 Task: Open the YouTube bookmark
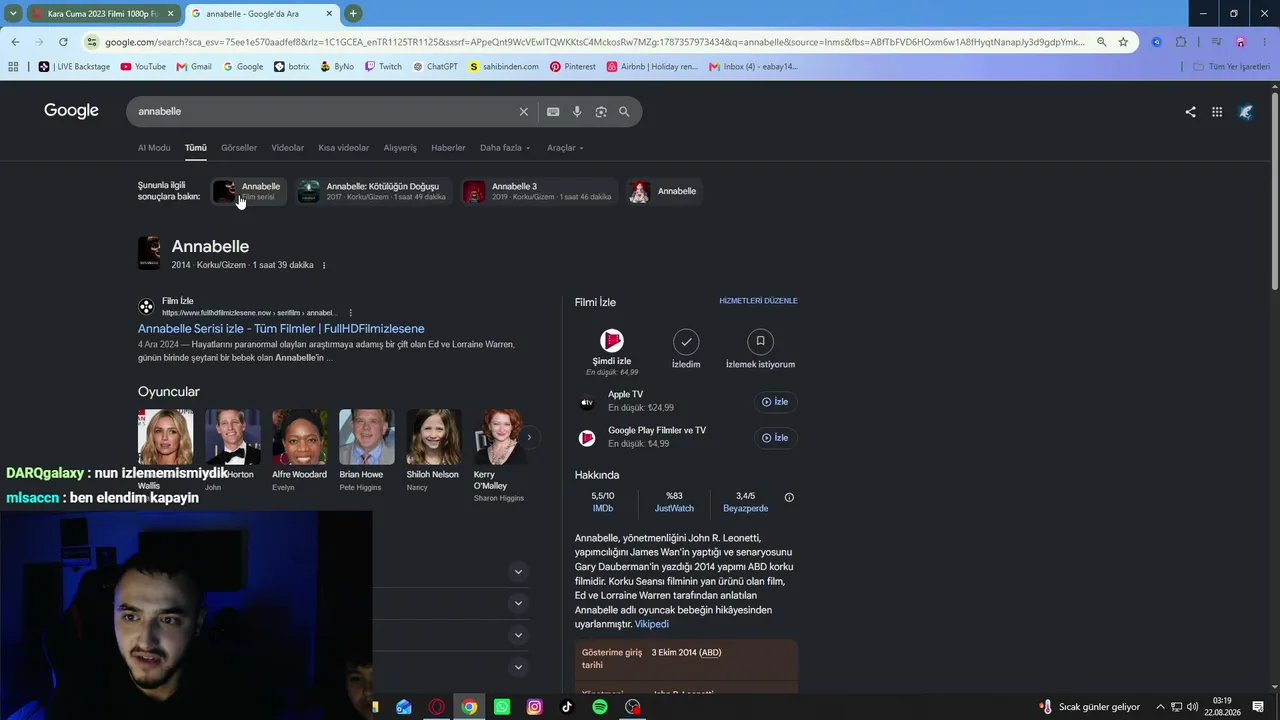coord(143,67)
